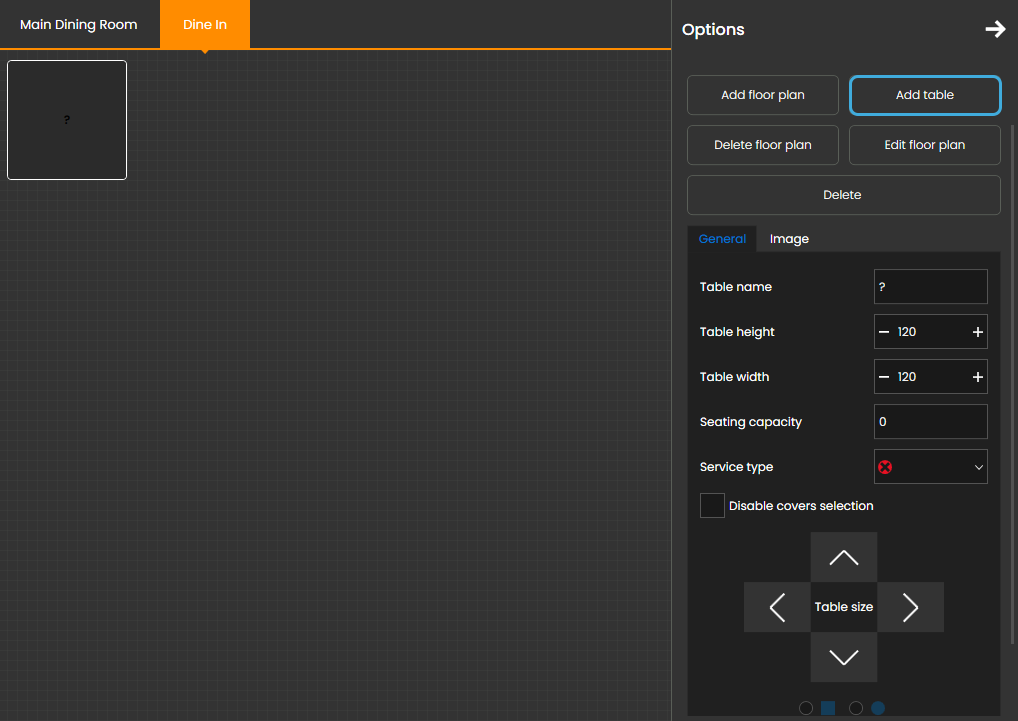
Task: Click the right arrow of Table size
Action: (x=910, y=607)
